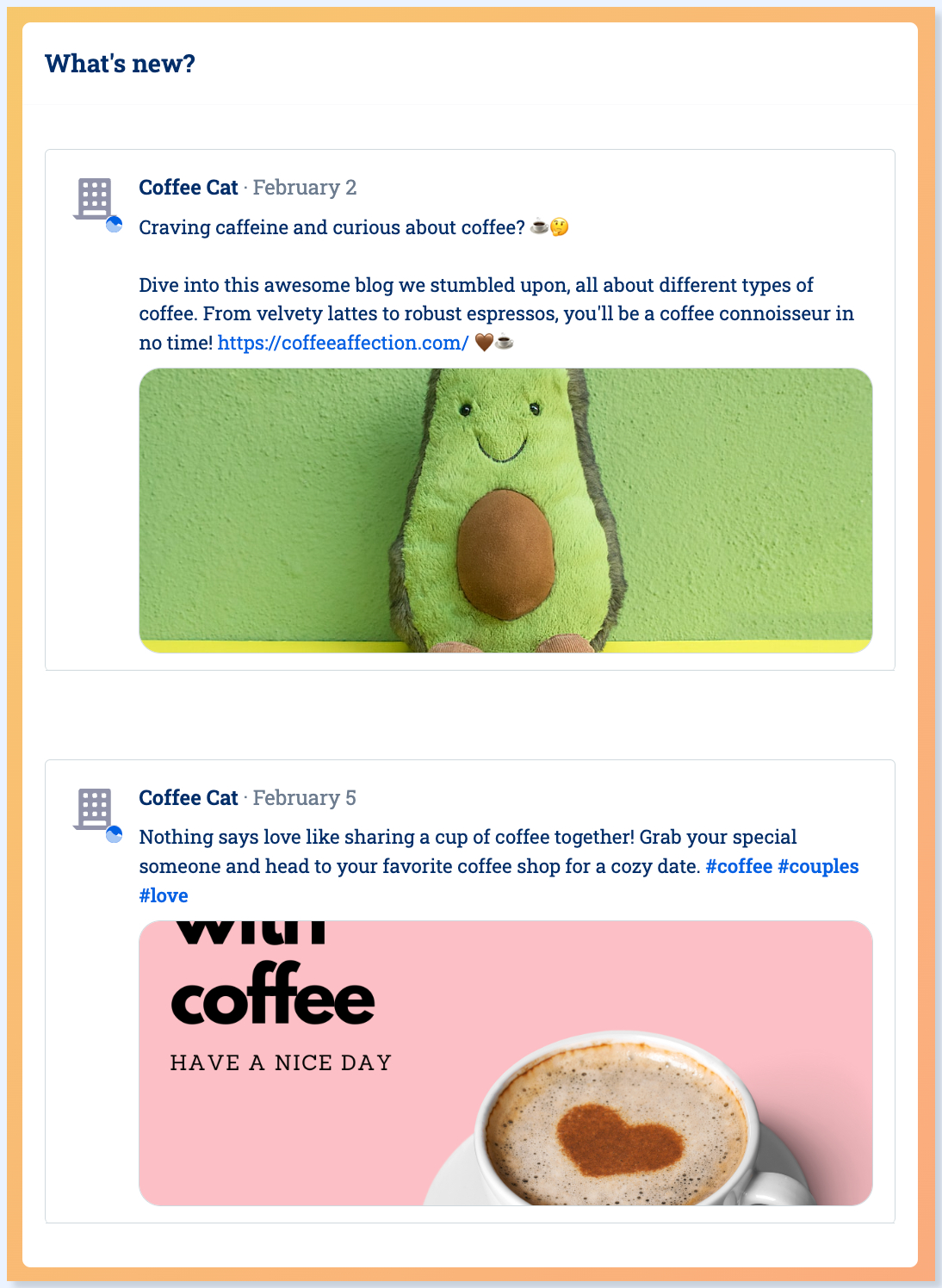This screenshot has height=1288, width=942.
Task: Click the blue badge on February 5 avatar
Action: (114, 835)
